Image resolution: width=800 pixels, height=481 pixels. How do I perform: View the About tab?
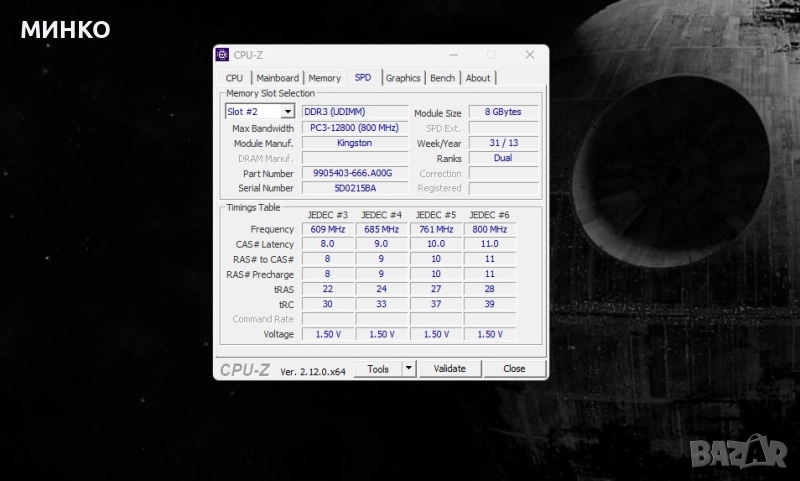[x=478, y=78]
